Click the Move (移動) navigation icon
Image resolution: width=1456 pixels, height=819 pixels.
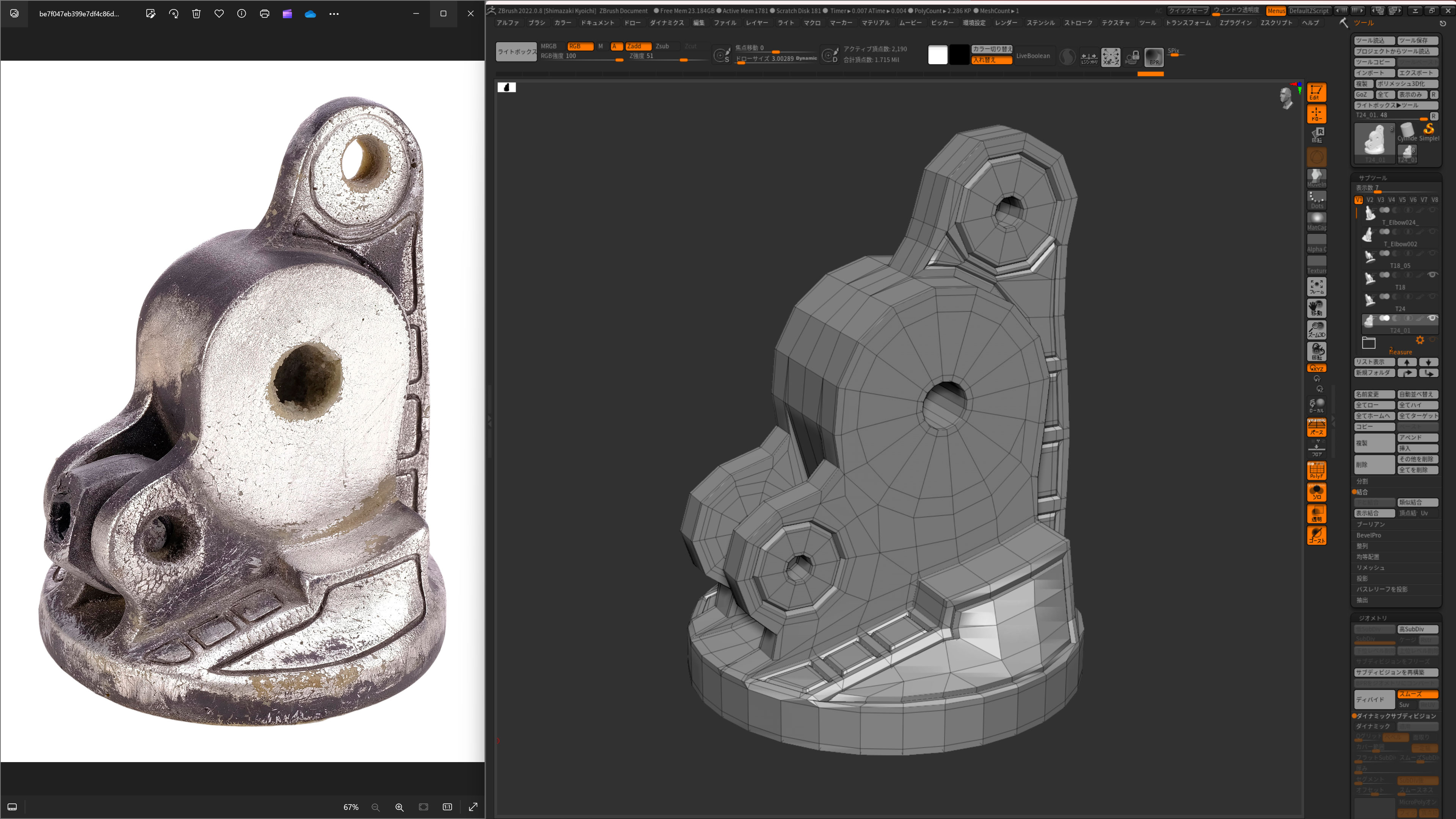(1316, 308)
